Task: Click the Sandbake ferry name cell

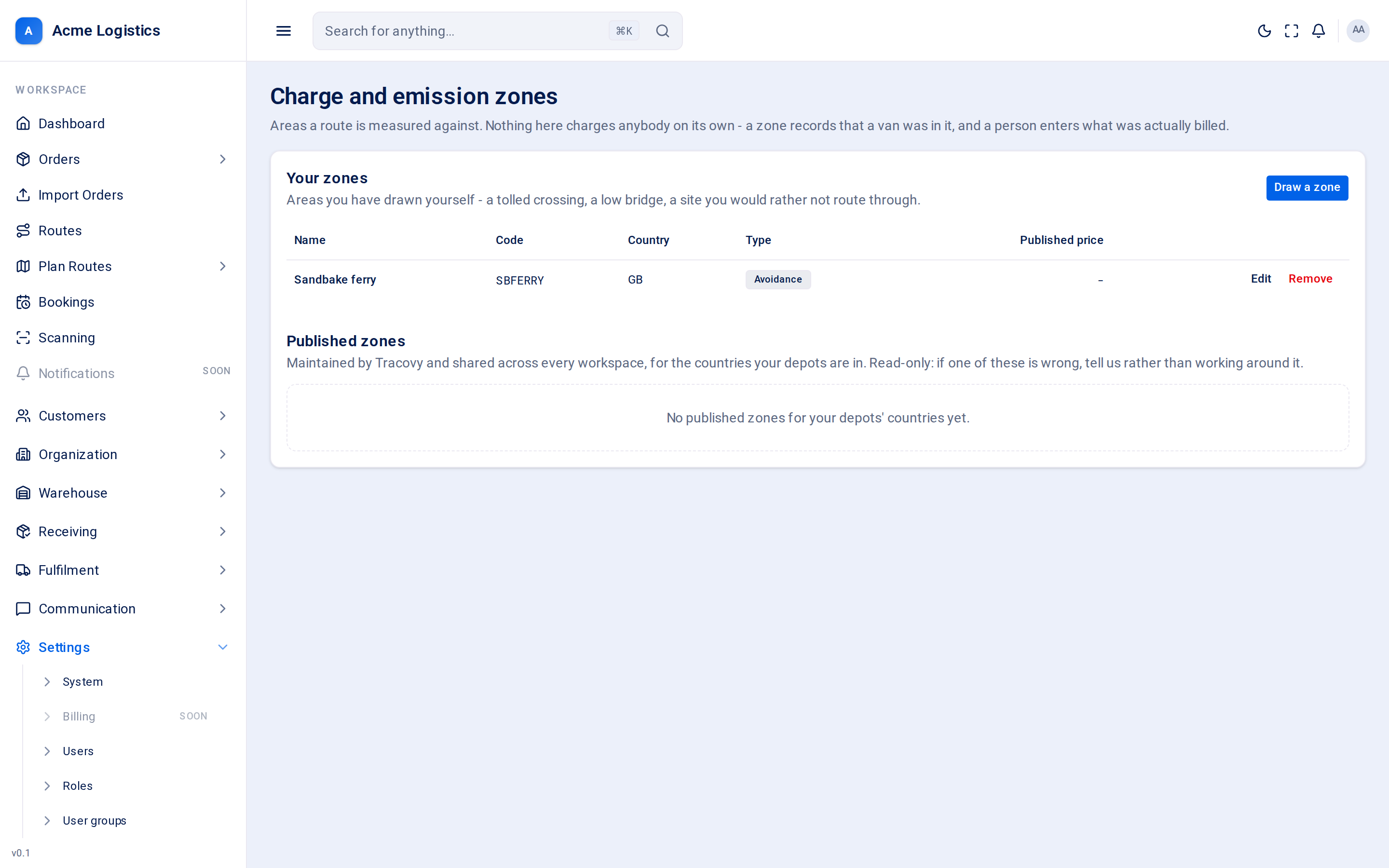Action: click(x=335, y=280)
